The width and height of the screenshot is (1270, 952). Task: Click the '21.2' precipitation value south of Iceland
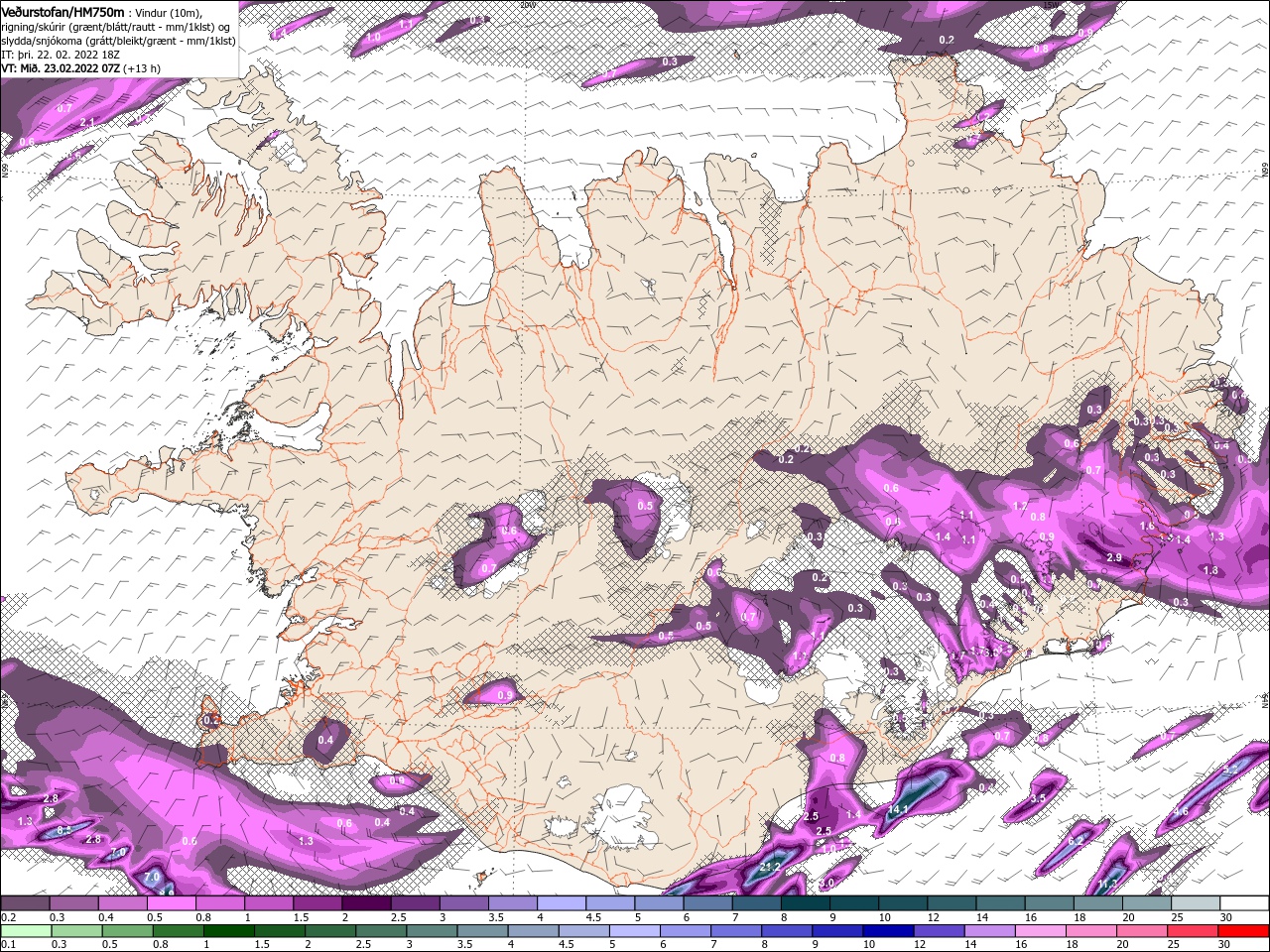771,866
